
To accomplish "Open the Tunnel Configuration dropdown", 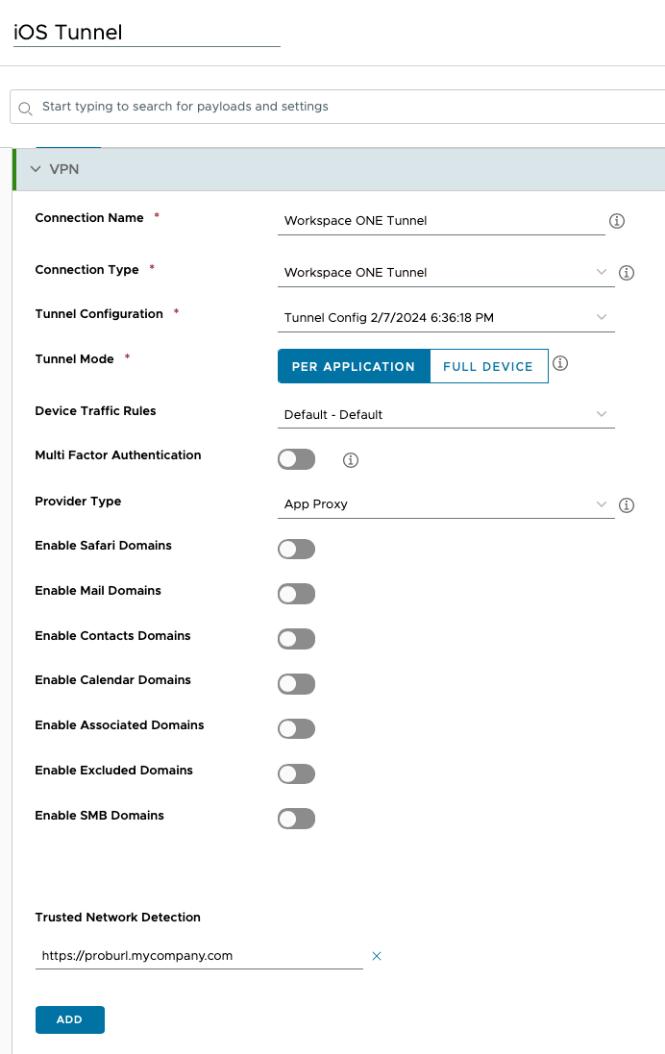I will point(445,318).
